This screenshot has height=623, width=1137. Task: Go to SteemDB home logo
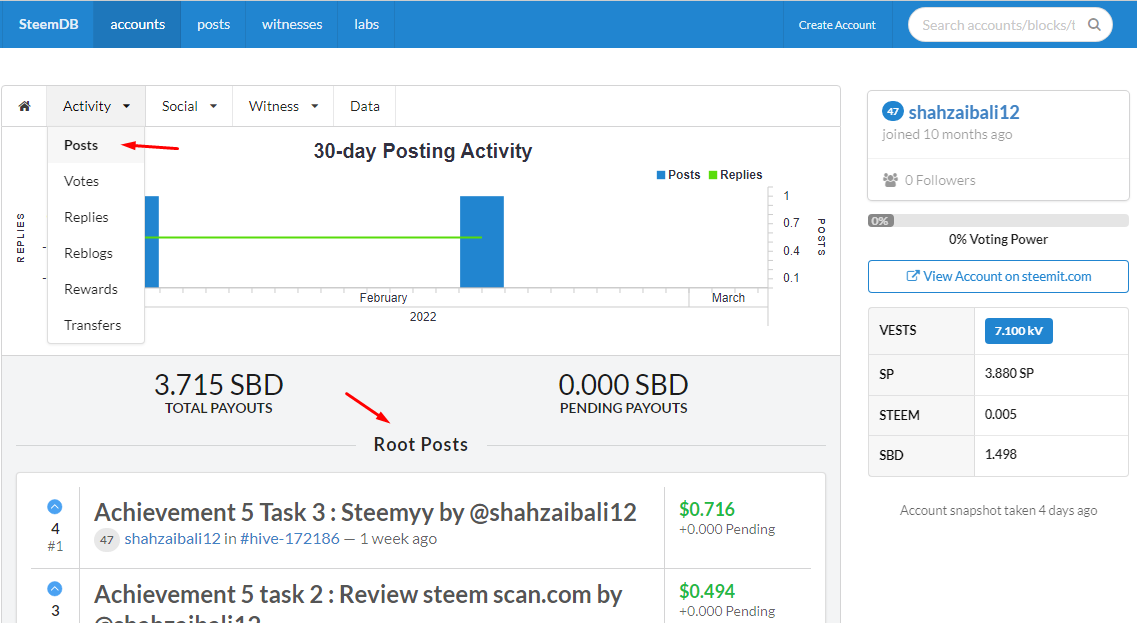pyautogui.click(x=48, y=25)
